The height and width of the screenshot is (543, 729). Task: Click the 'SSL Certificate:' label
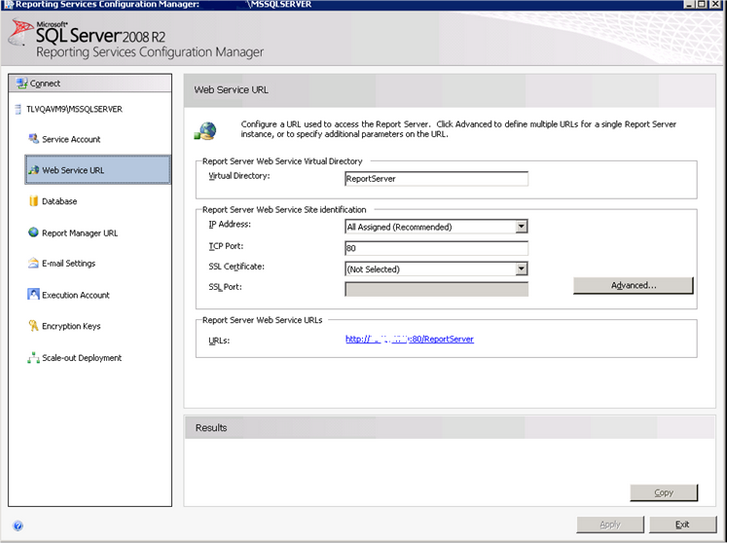tap(236, 266)
